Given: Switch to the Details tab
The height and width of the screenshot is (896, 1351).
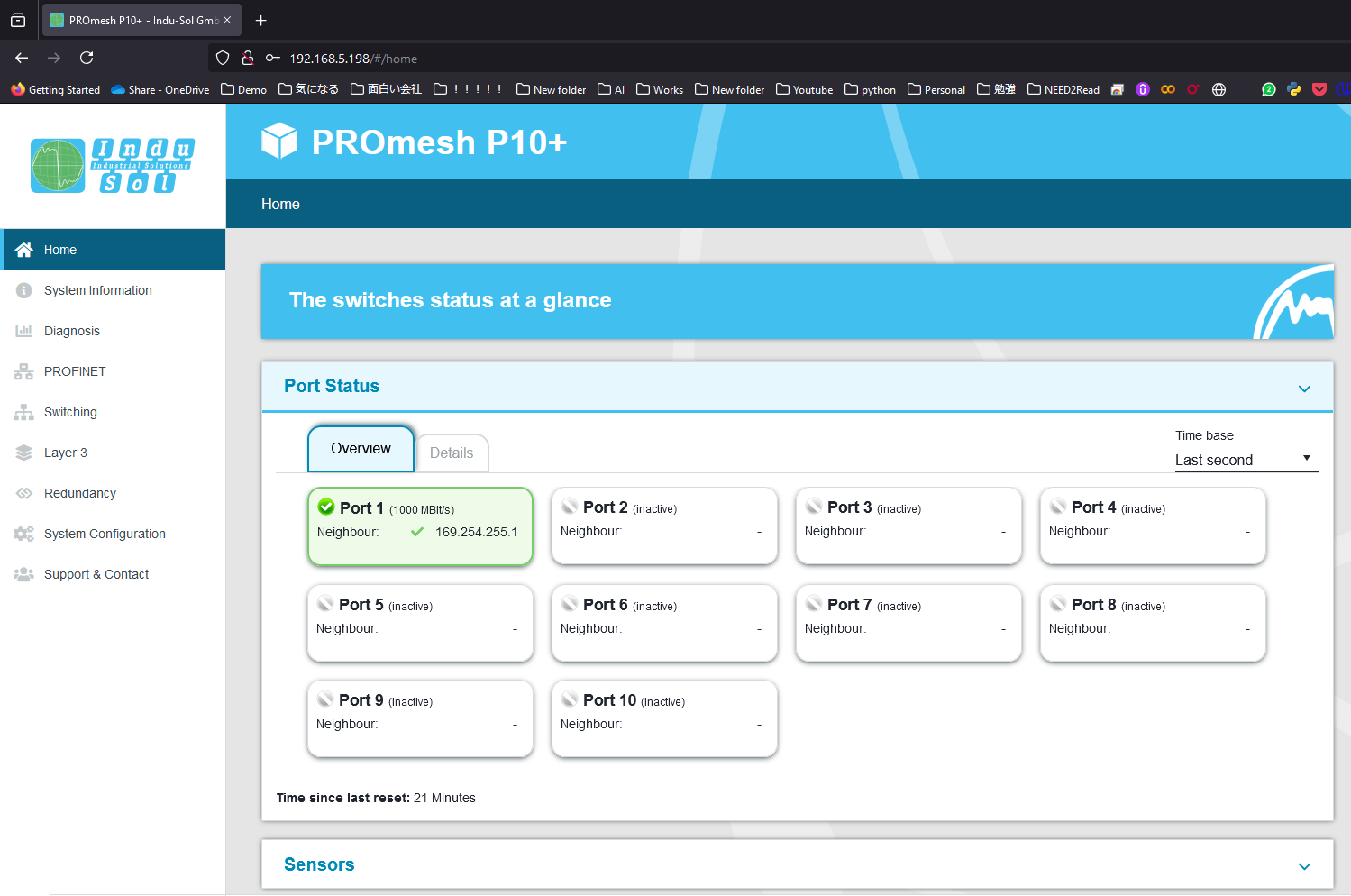Looking at the screenshot, I should (452, 453).
